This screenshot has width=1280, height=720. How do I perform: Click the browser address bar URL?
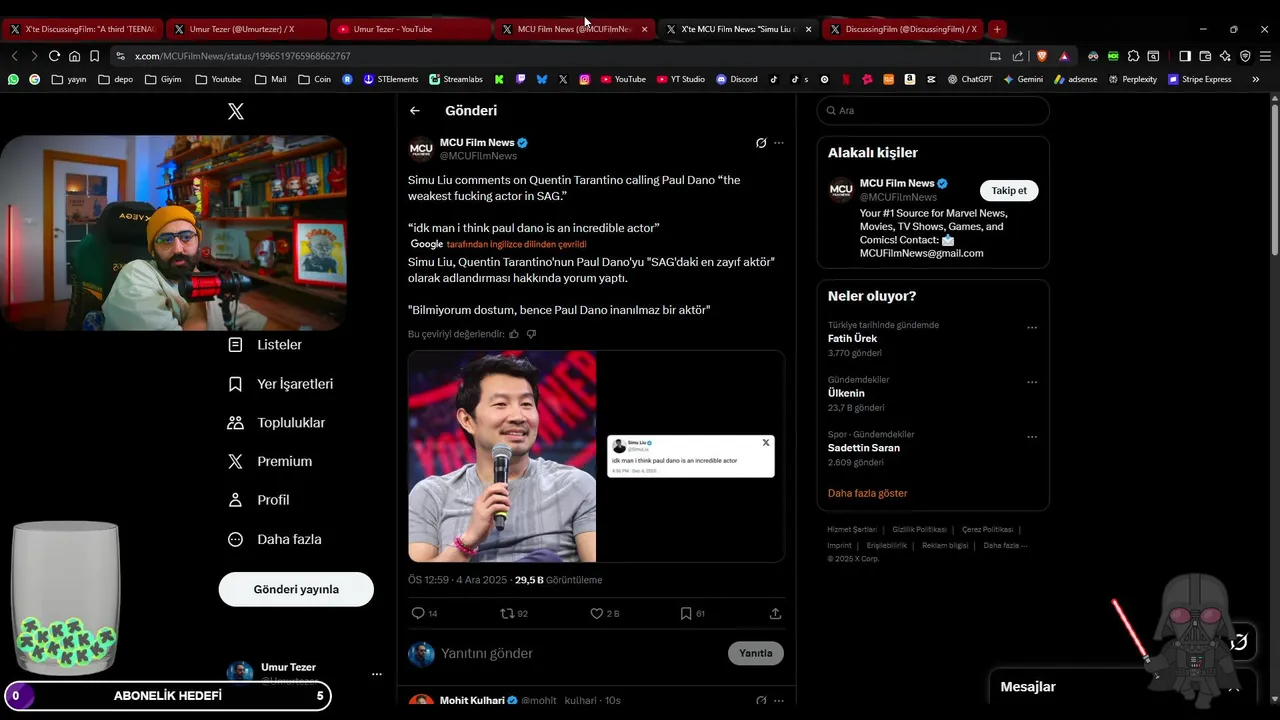click(x=243, y=56)
